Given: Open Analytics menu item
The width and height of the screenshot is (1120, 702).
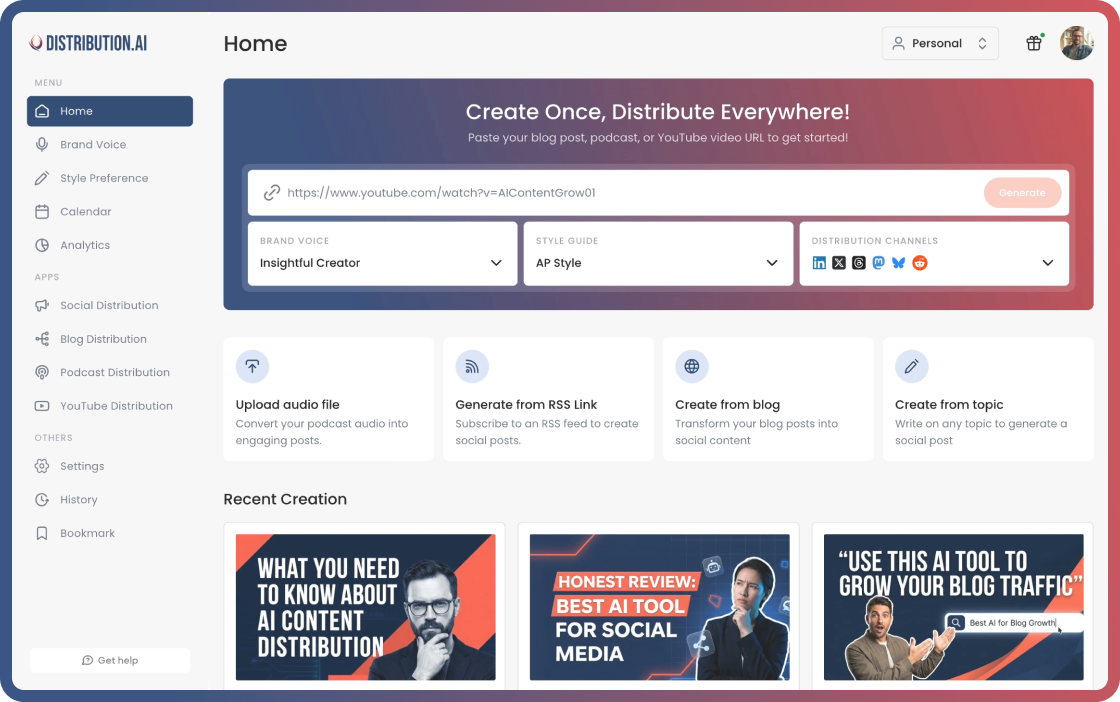Looking at the screenshot, I should [110, 245].
